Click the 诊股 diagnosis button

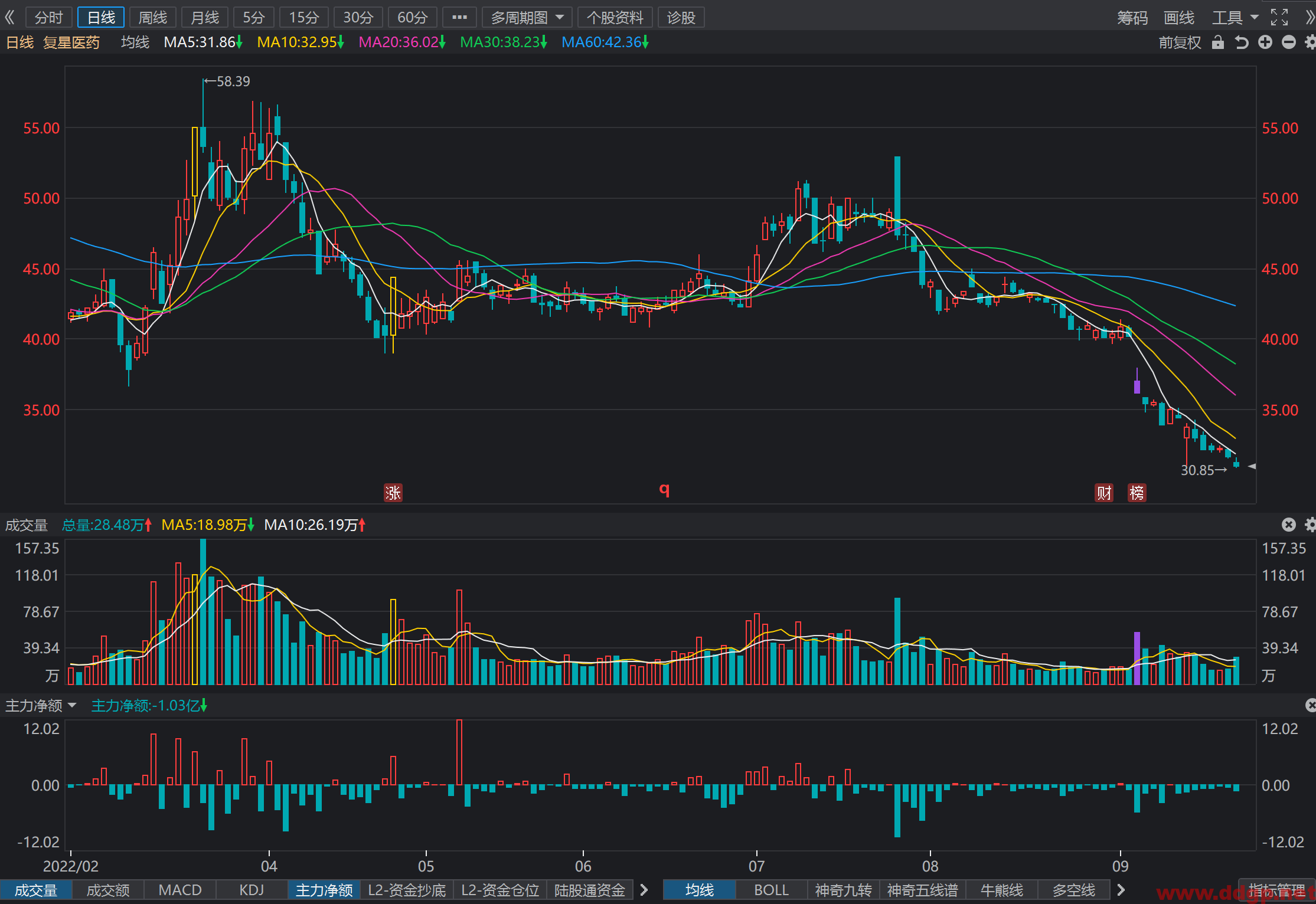[x=681, y=18]
